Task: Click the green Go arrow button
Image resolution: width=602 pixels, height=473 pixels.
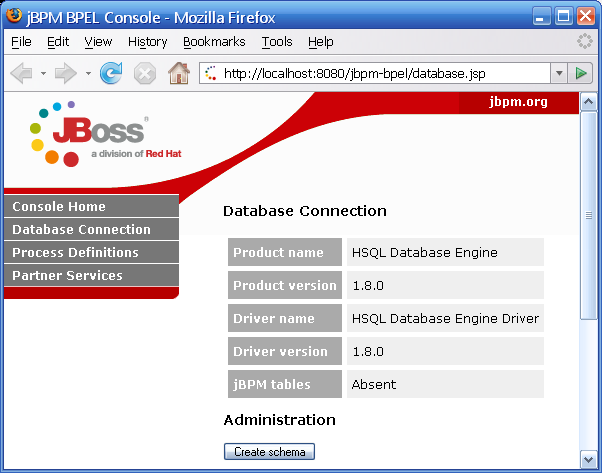Action: (x=580, y=73)
